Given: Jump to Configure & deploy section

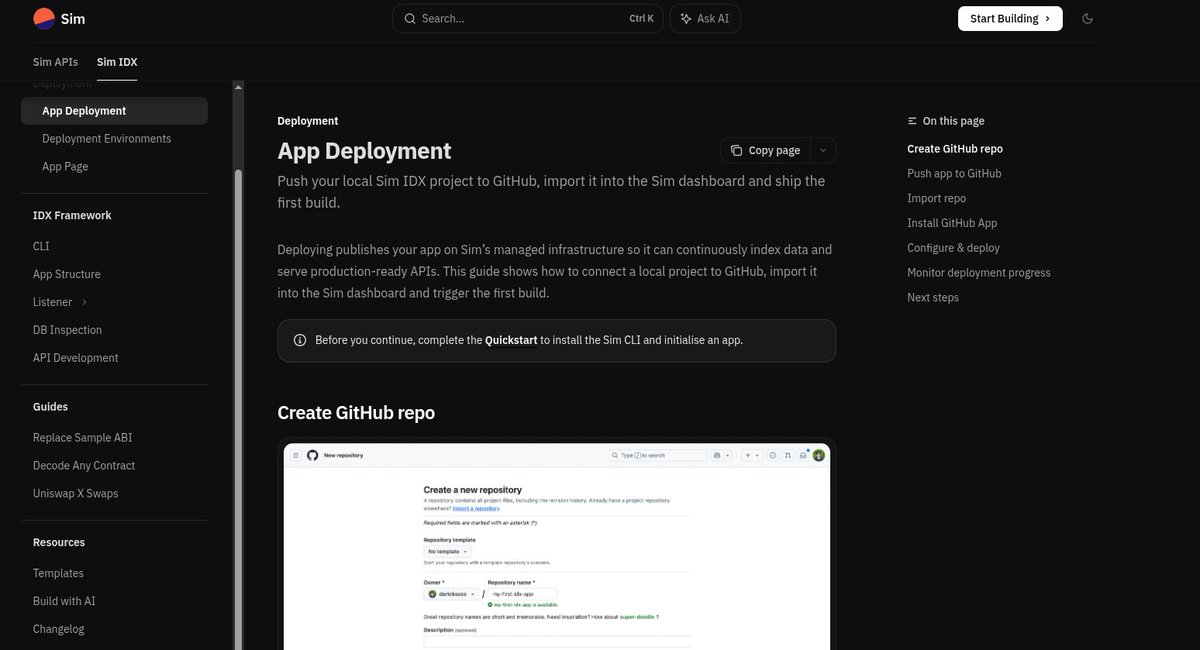Looking at the screenshot, I should (953, 248).
